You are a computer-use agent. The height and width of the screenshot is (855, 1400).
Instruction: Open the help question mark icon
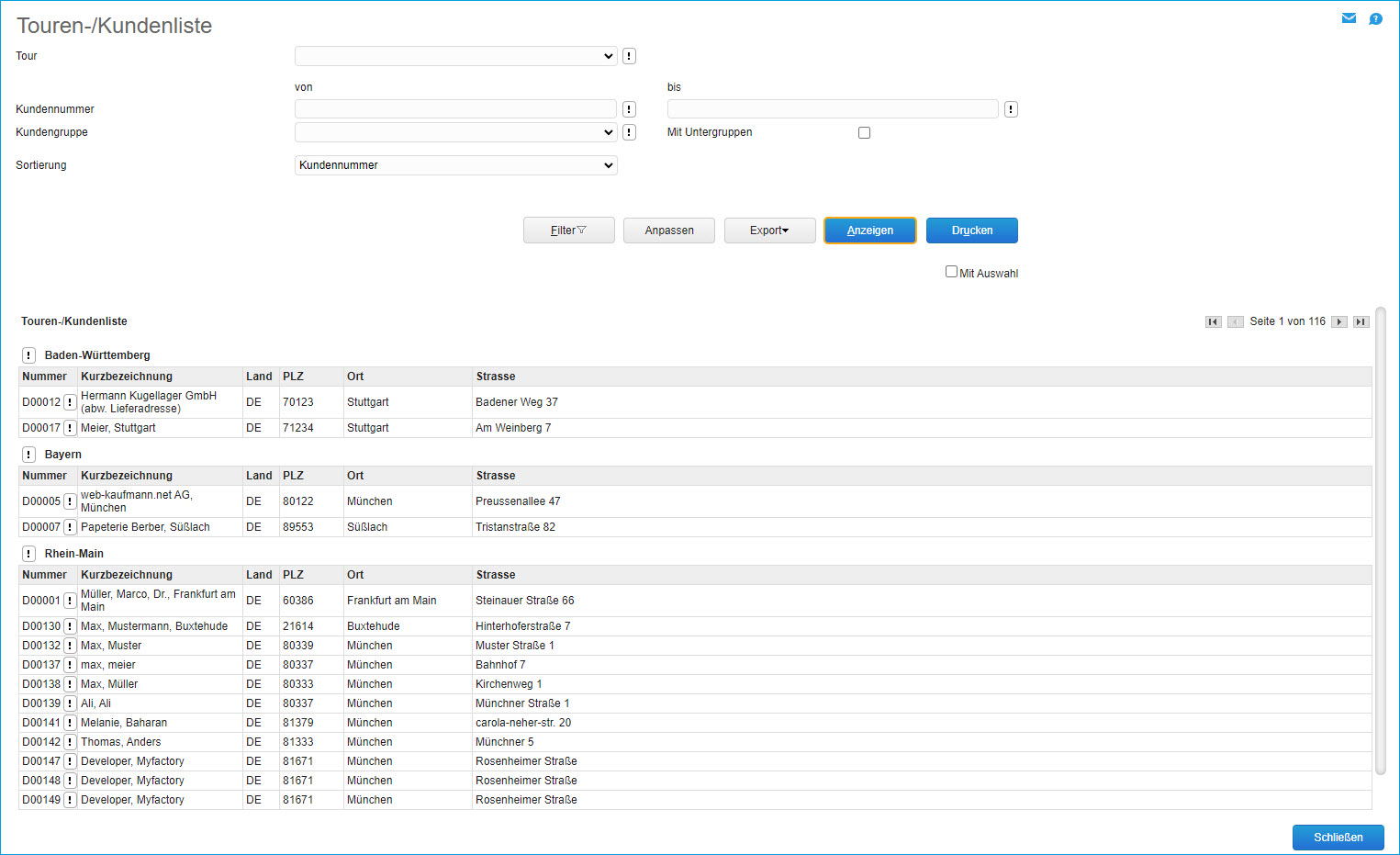pyautogui.click(x=1375, y=18)
